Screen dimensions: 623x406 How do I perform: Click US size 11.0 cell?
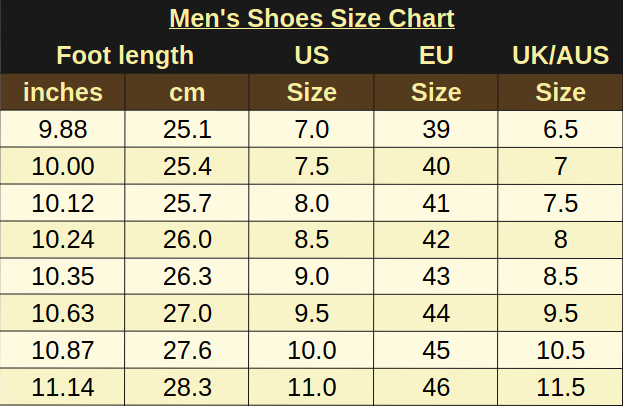pyautogui.click(x=312, y=387)
